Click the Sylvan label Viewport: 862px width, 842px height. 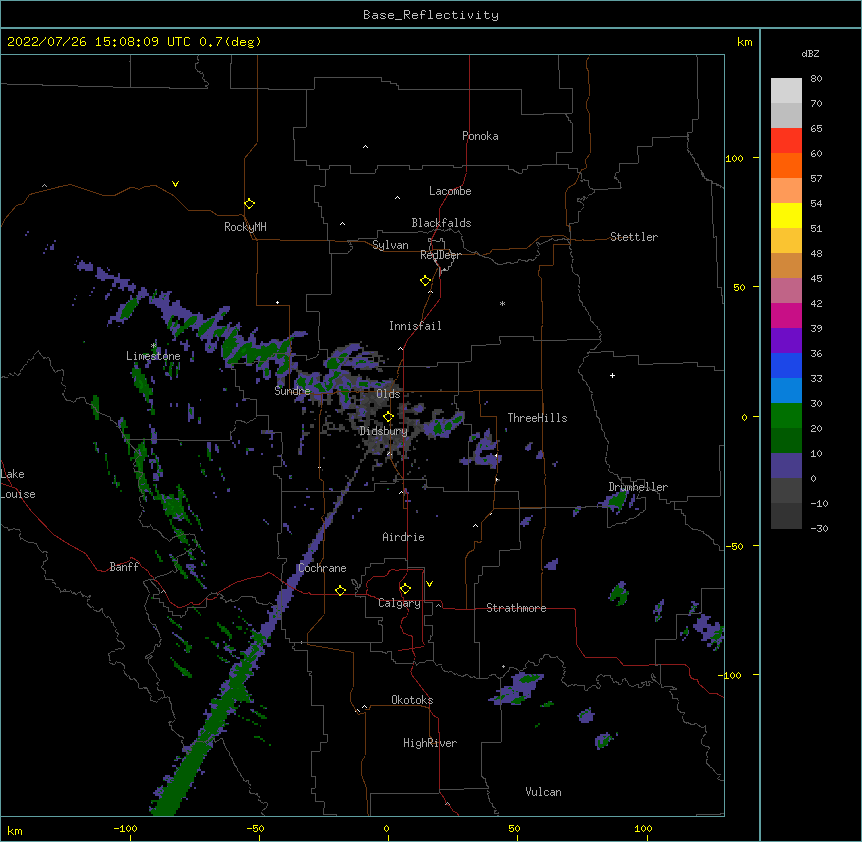click(390, 245)
